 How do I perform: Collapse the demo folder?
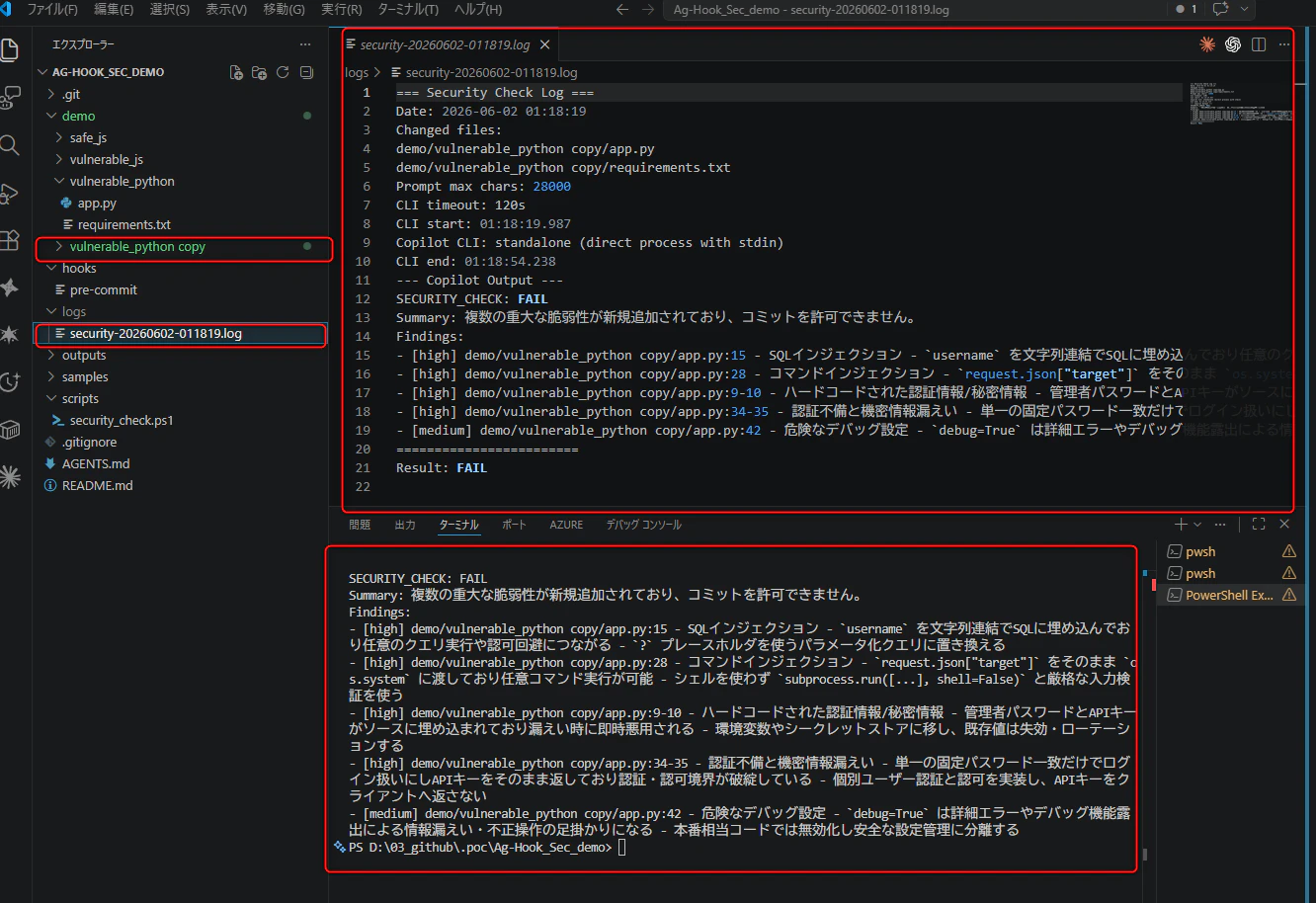tap(182, 116)
